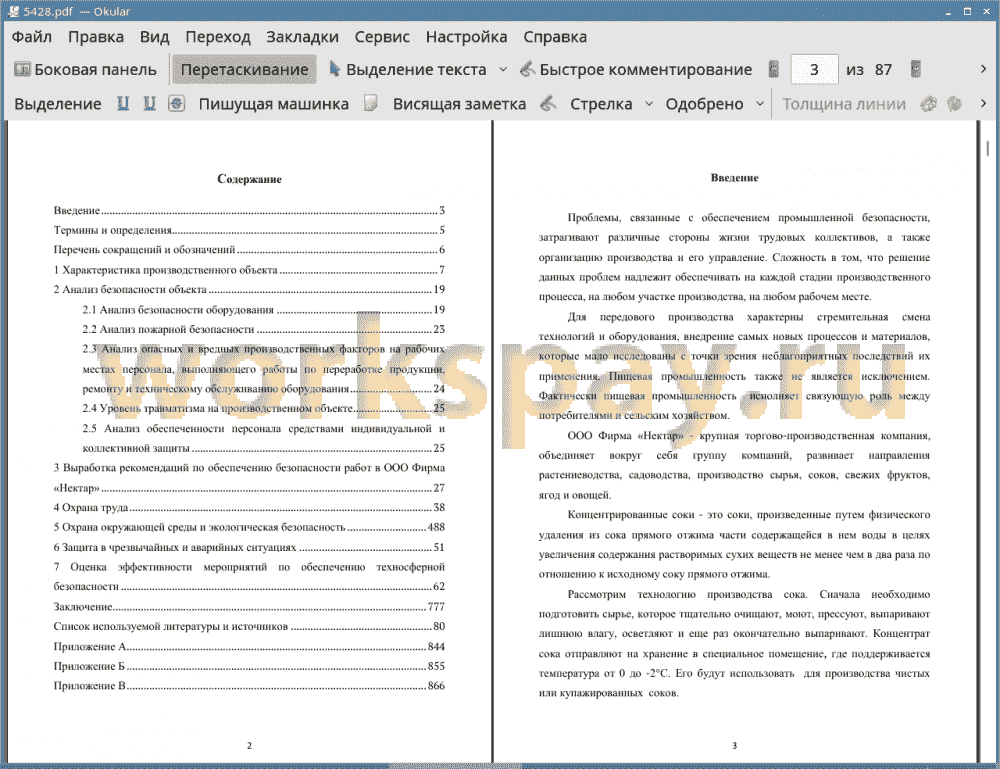This screenshot has height=769, width=1000.
Task: Choose the Выделение highlighter annotation
Action: tap(57, 104)
